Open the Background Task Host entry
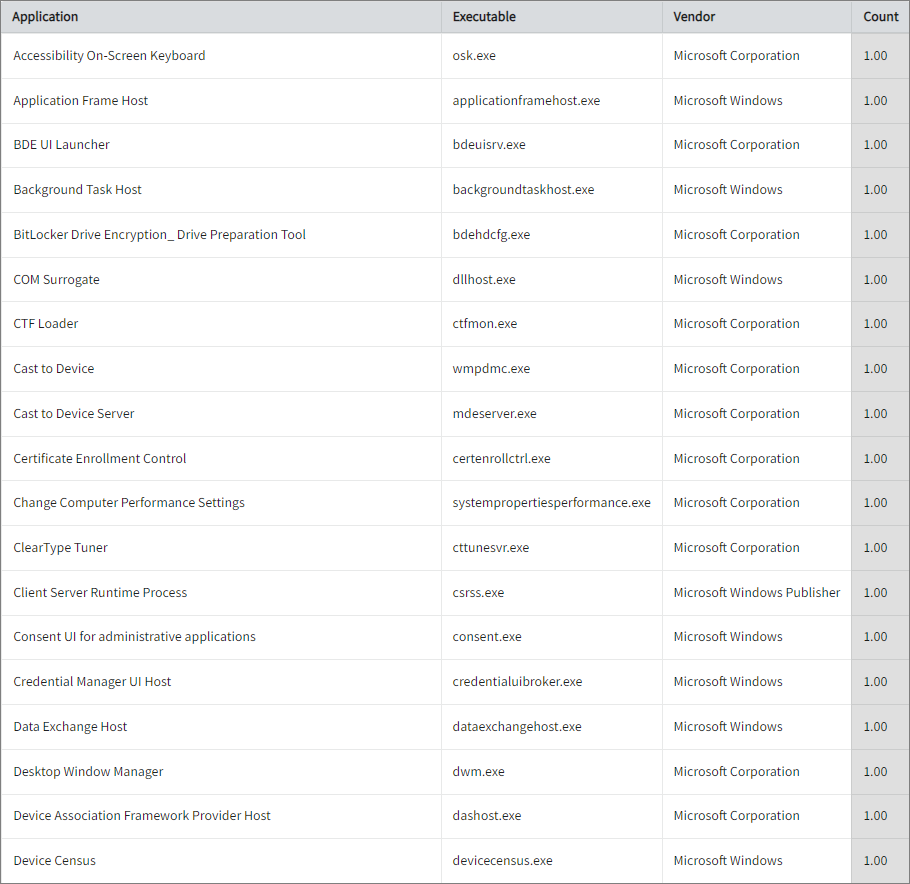The image size is (910, 884). 79,189
